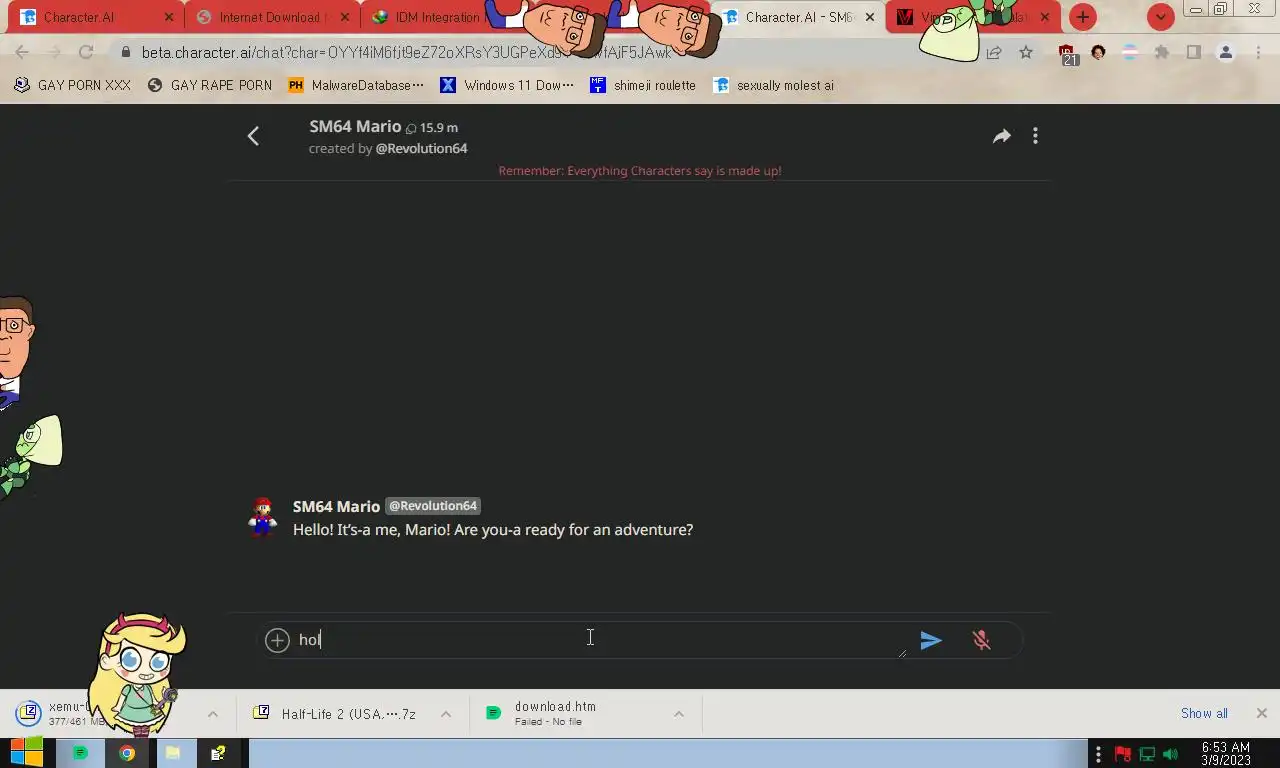Viewport: 1280px width, 768px height.
Task: Bookmark this page with the star icon
Action: pos(1026,52)
